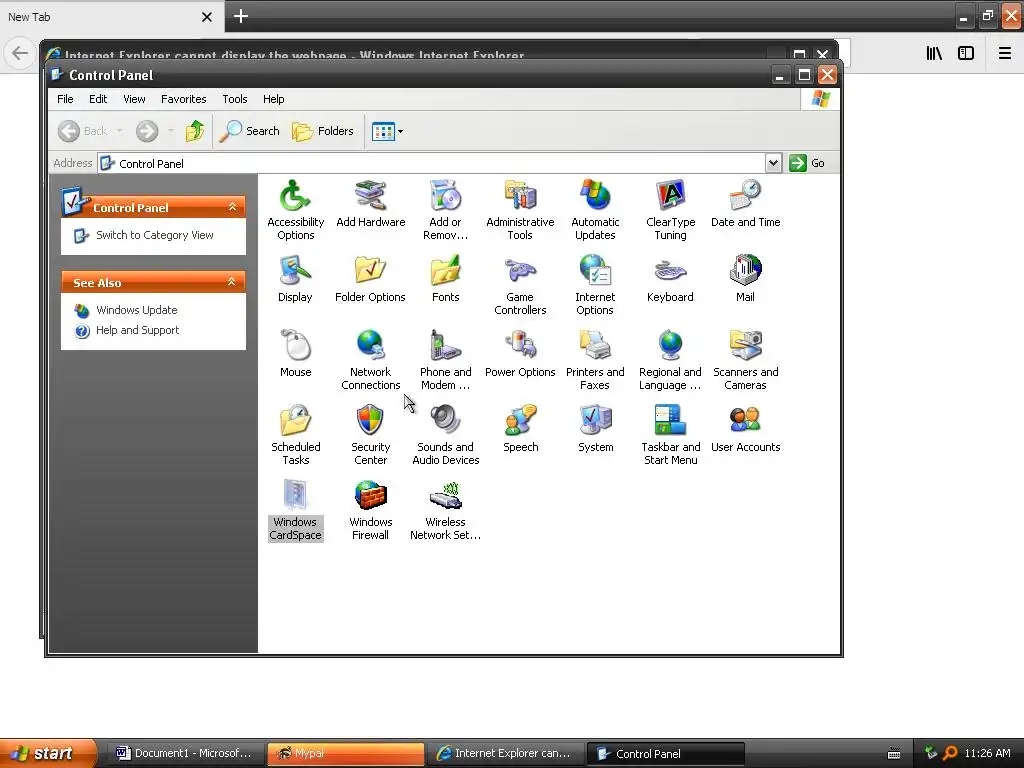Viewport: 1024px width, 768px height.
Task: Toggle the Folders pane button
Action: coord(323,131)
